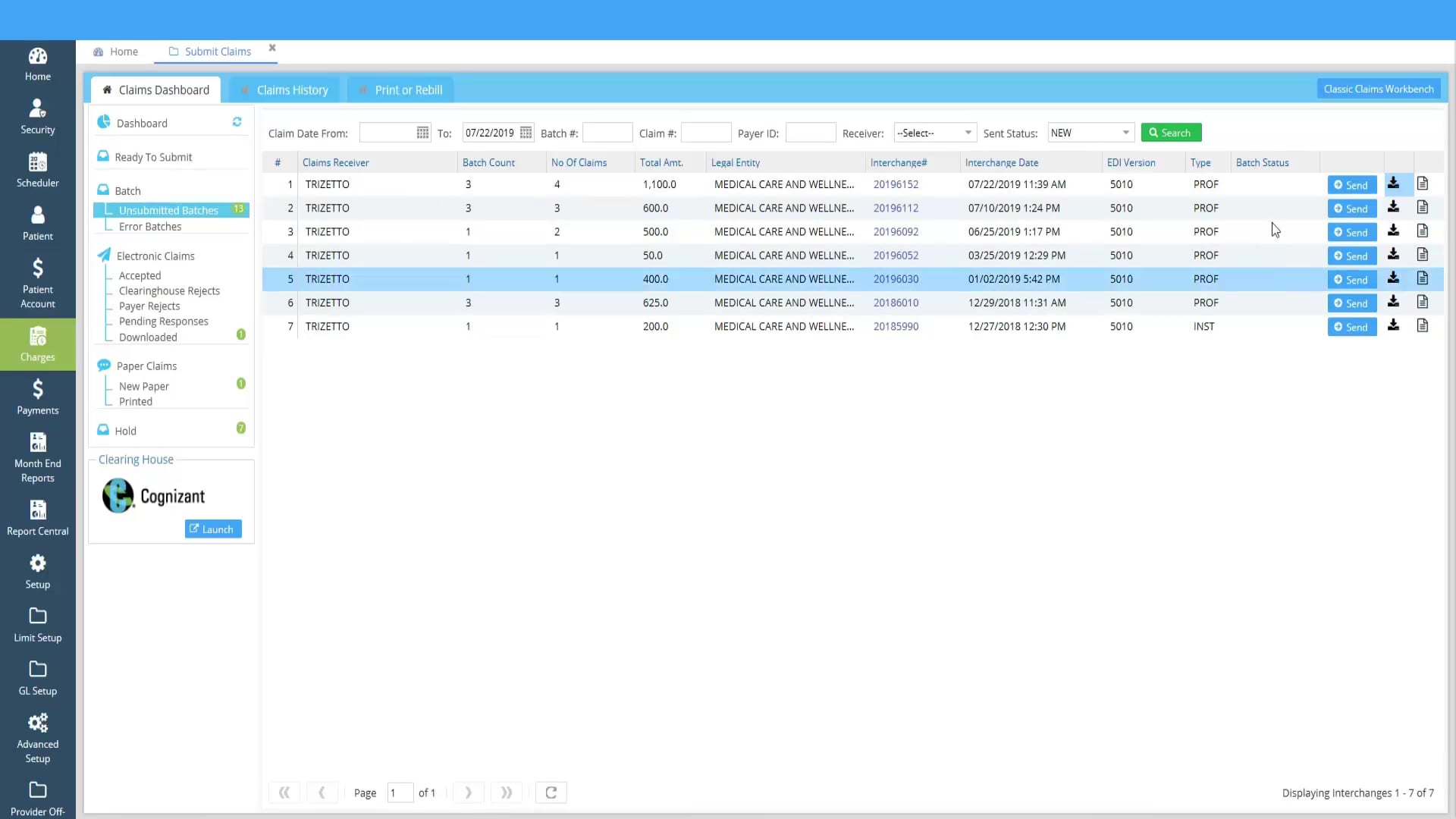
Task: Open the Print or Rebill tab
Action: pos(408,89)
